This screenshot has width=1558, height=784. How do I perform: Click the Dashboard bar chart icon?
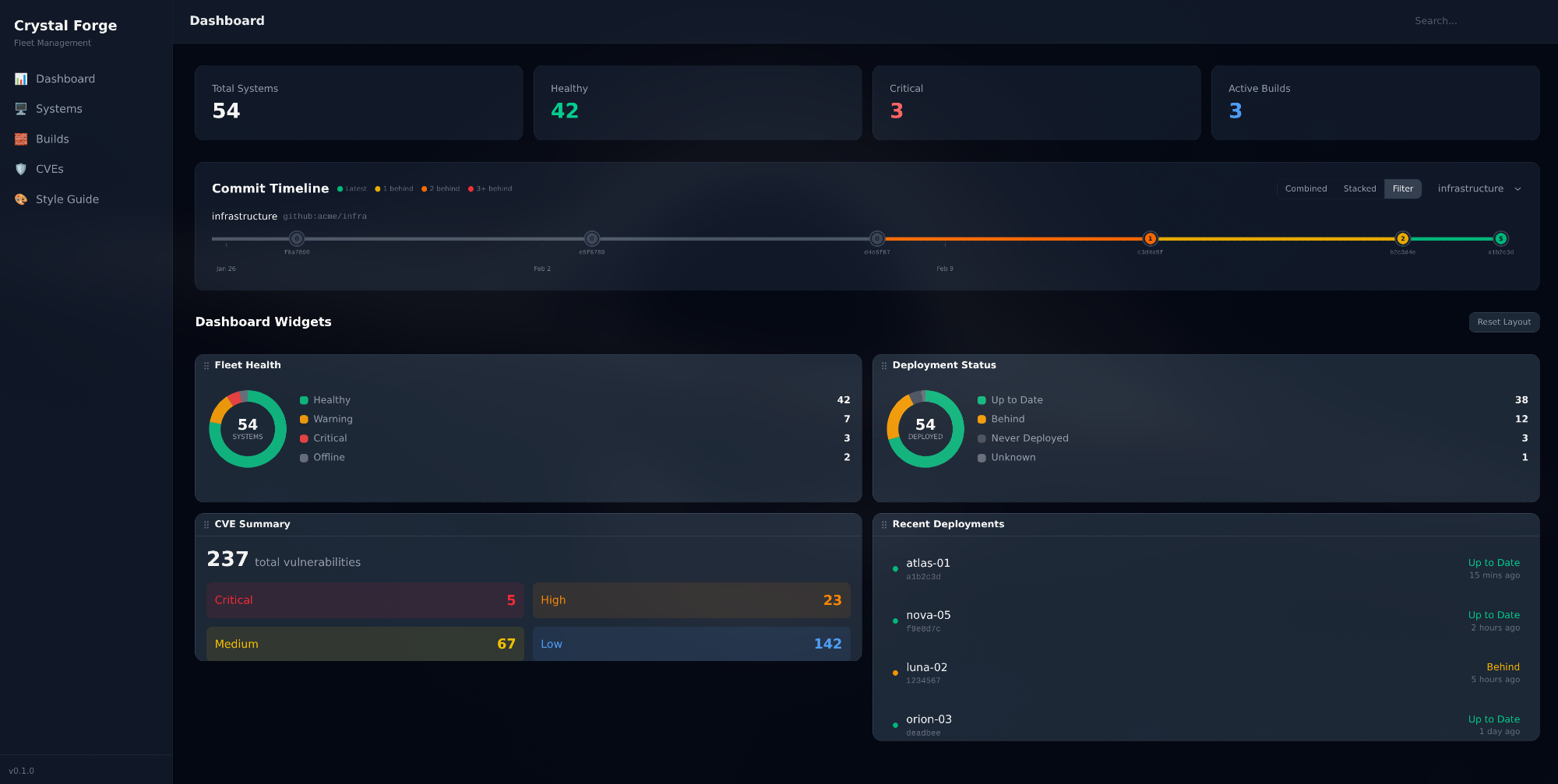(21, 79)
